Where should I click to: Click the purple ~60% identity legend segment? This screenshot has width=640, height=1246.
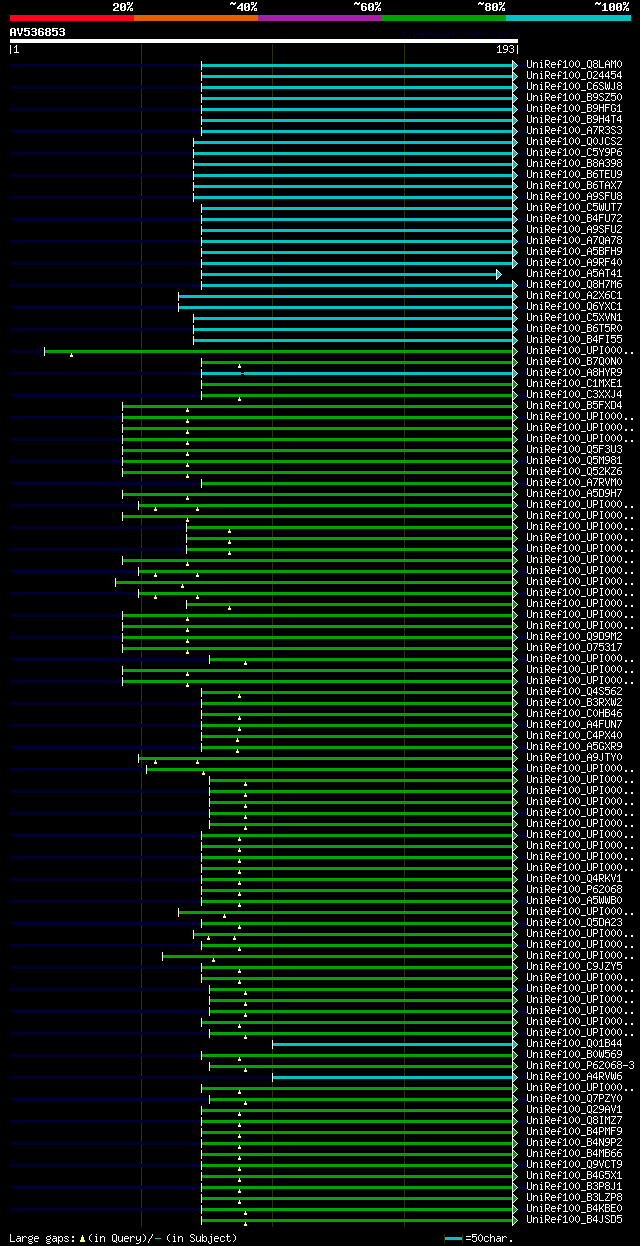point(320,18)
